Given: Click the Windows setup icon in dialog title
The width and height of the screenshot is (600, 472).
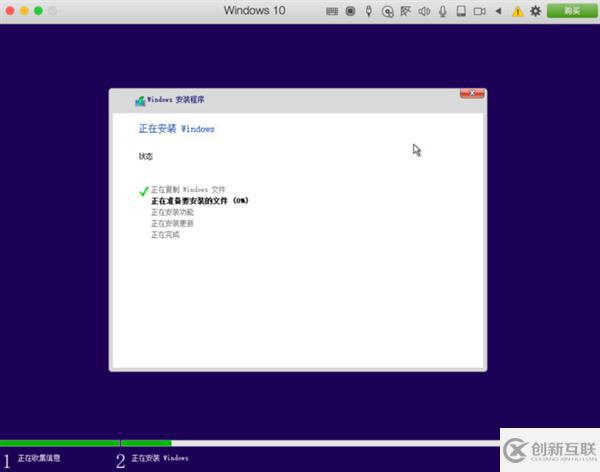Looking at the screenshot, I should [x=140, y=101].
